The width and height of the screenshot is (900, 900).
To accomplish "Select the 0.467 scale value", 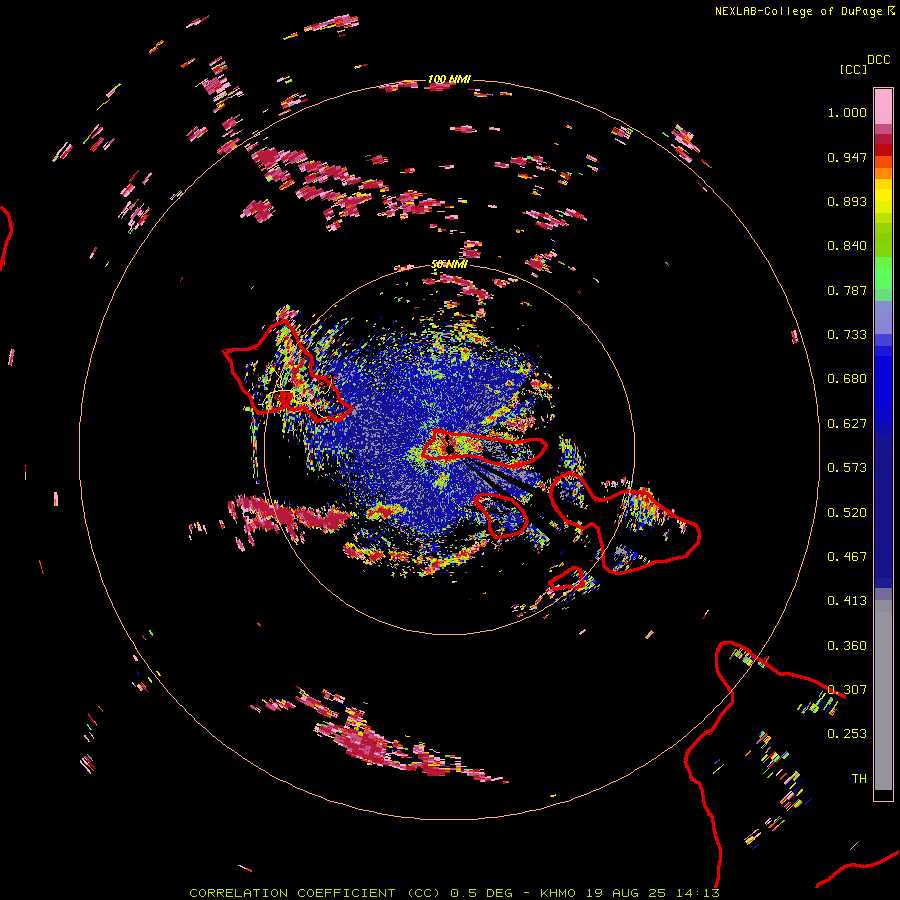I will [847, 557].
